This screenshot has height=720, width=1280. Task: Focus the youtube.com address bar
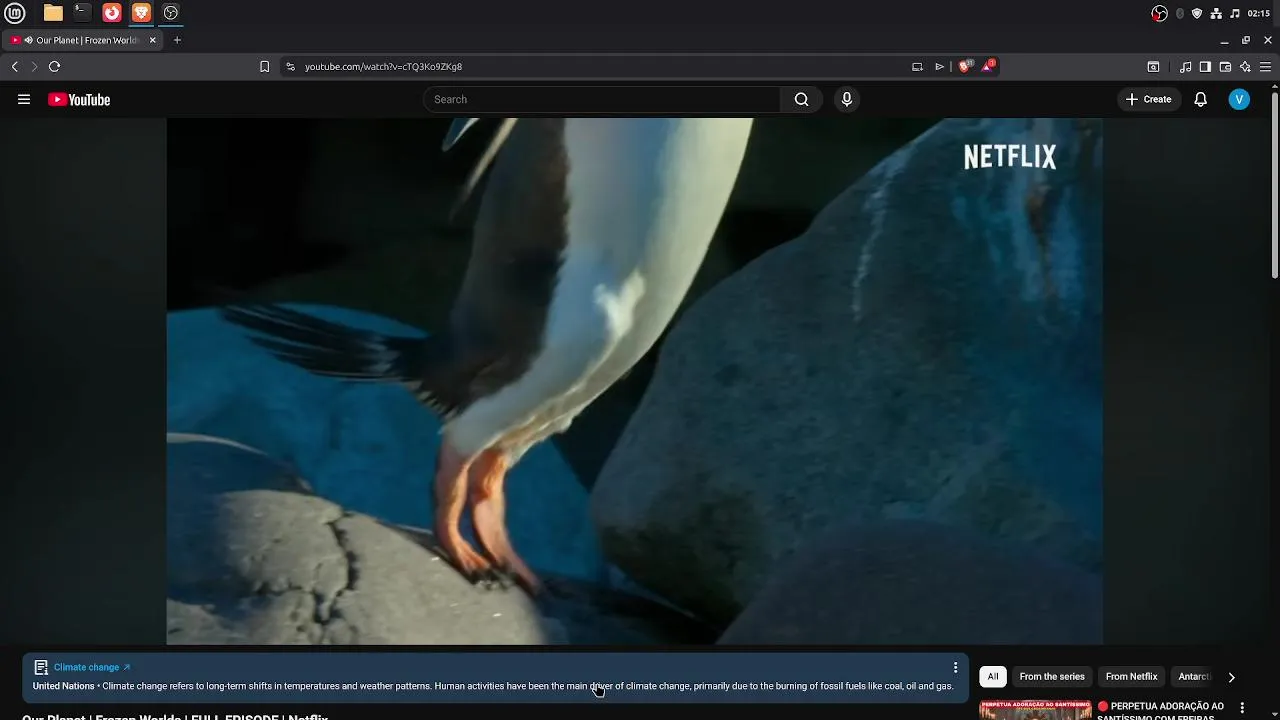pyautogui.click(x=600, y=67)
